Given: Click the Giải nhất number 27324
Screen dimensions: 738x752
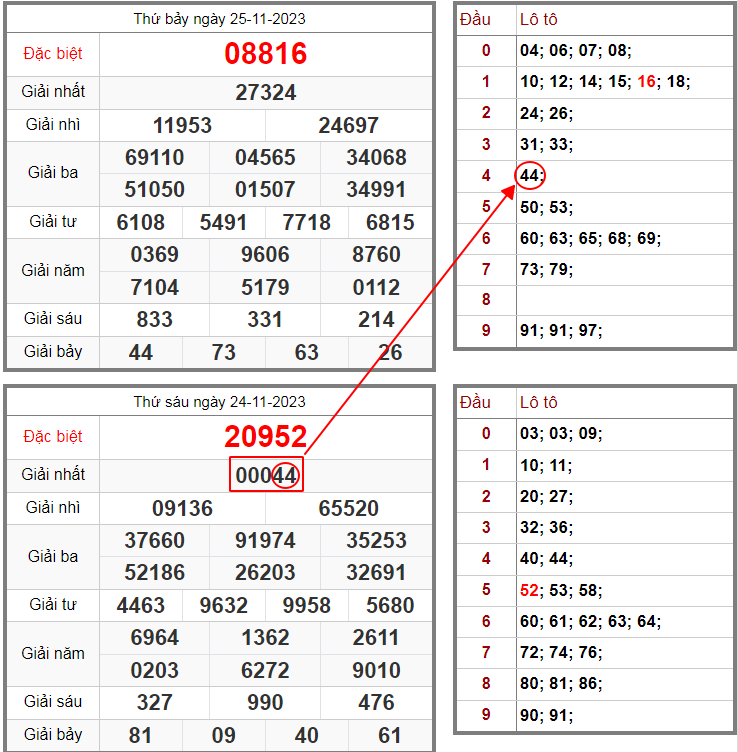Looking at the screenshot, I should coord(265,93).
